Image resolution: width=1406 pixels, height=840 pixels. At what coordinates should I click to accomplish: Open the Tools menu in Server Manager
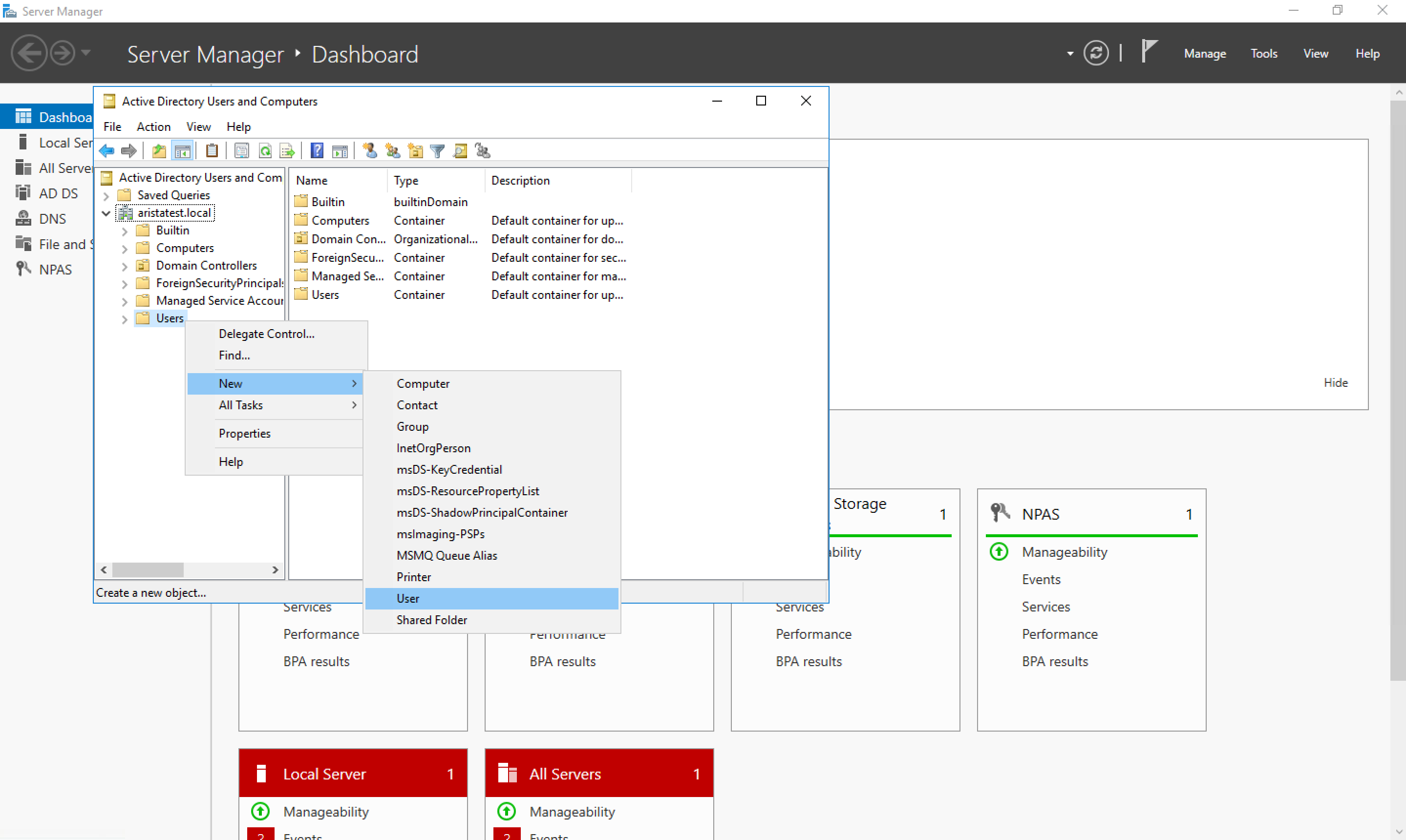click(x=1263, y=54)
